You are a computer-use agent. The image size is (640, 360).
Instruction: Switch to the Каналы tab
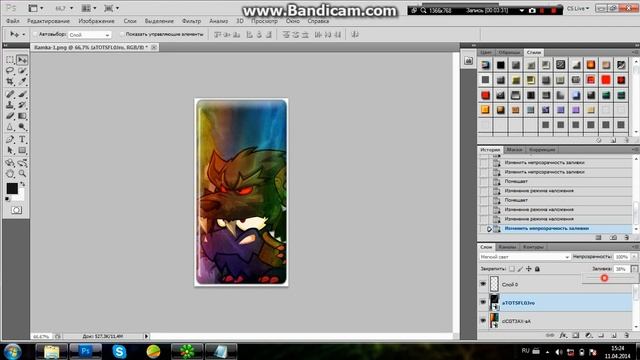[507, 247]
